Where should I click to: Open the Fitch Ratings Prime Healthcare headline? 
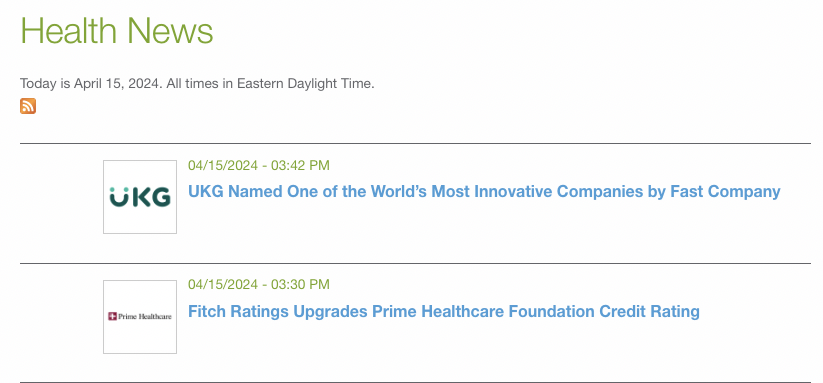pos(444,311)
